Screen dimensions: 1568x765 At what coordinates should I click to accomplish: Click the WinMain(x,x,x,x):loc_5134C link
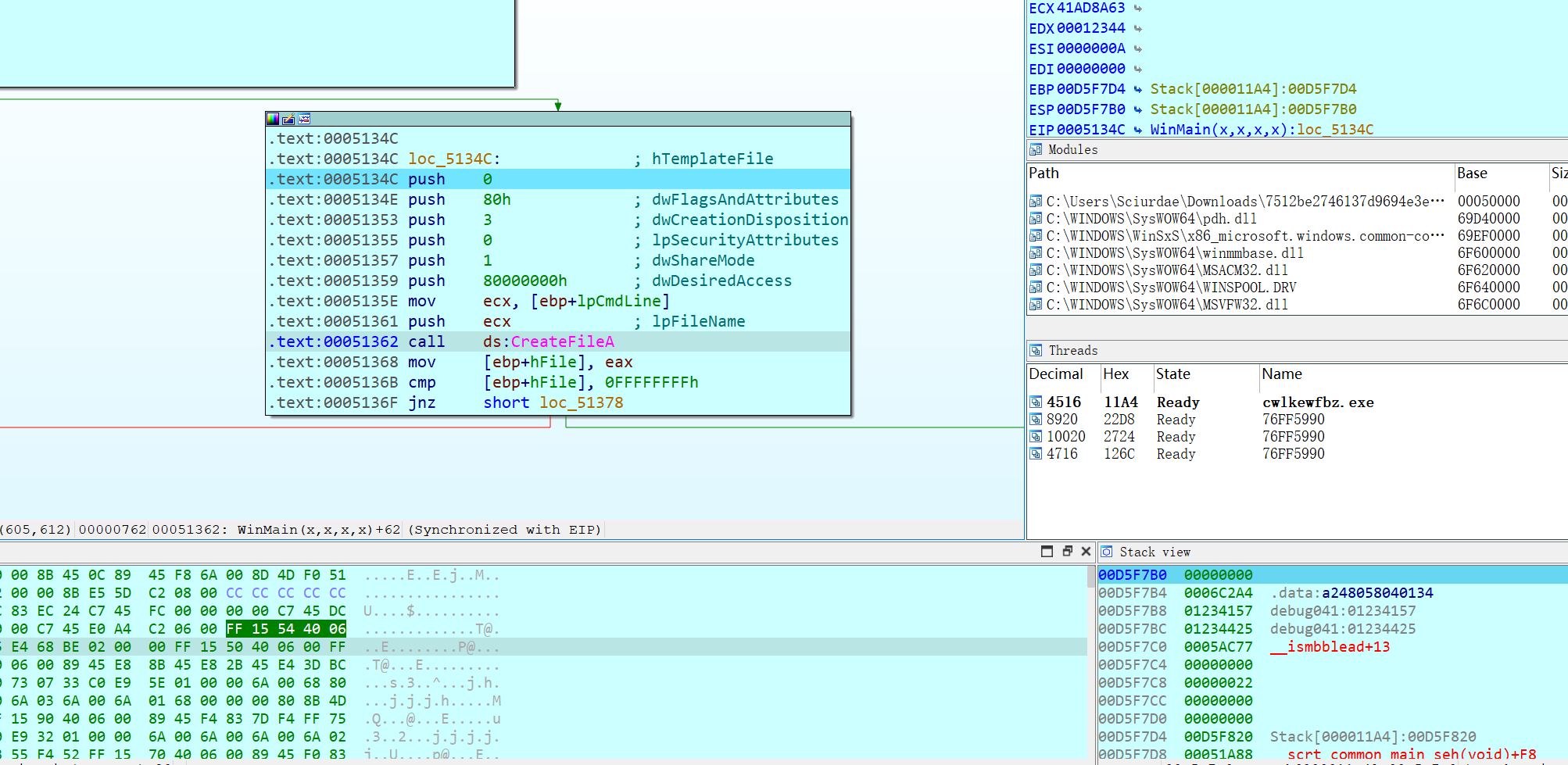point(1262,130)
